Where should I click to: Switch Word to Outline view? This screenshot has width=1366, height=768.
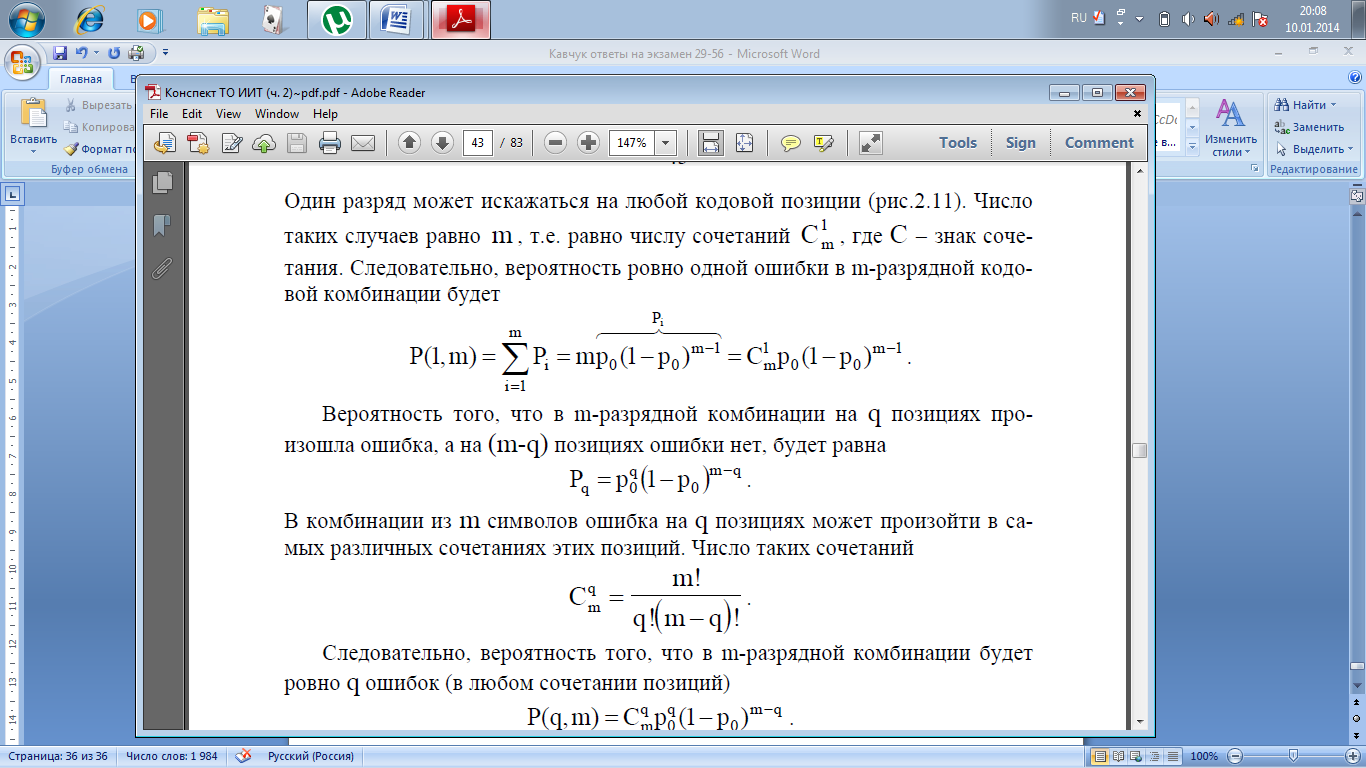(1155, 757)
